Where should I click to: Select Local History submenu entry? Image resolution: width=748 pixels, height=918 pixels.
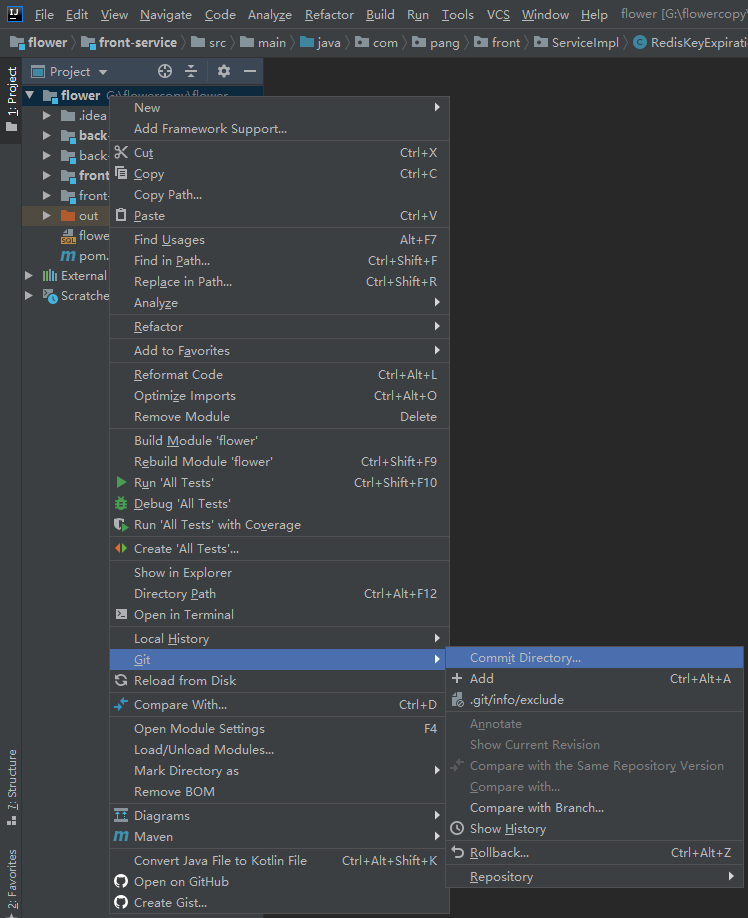click(279, 638)
